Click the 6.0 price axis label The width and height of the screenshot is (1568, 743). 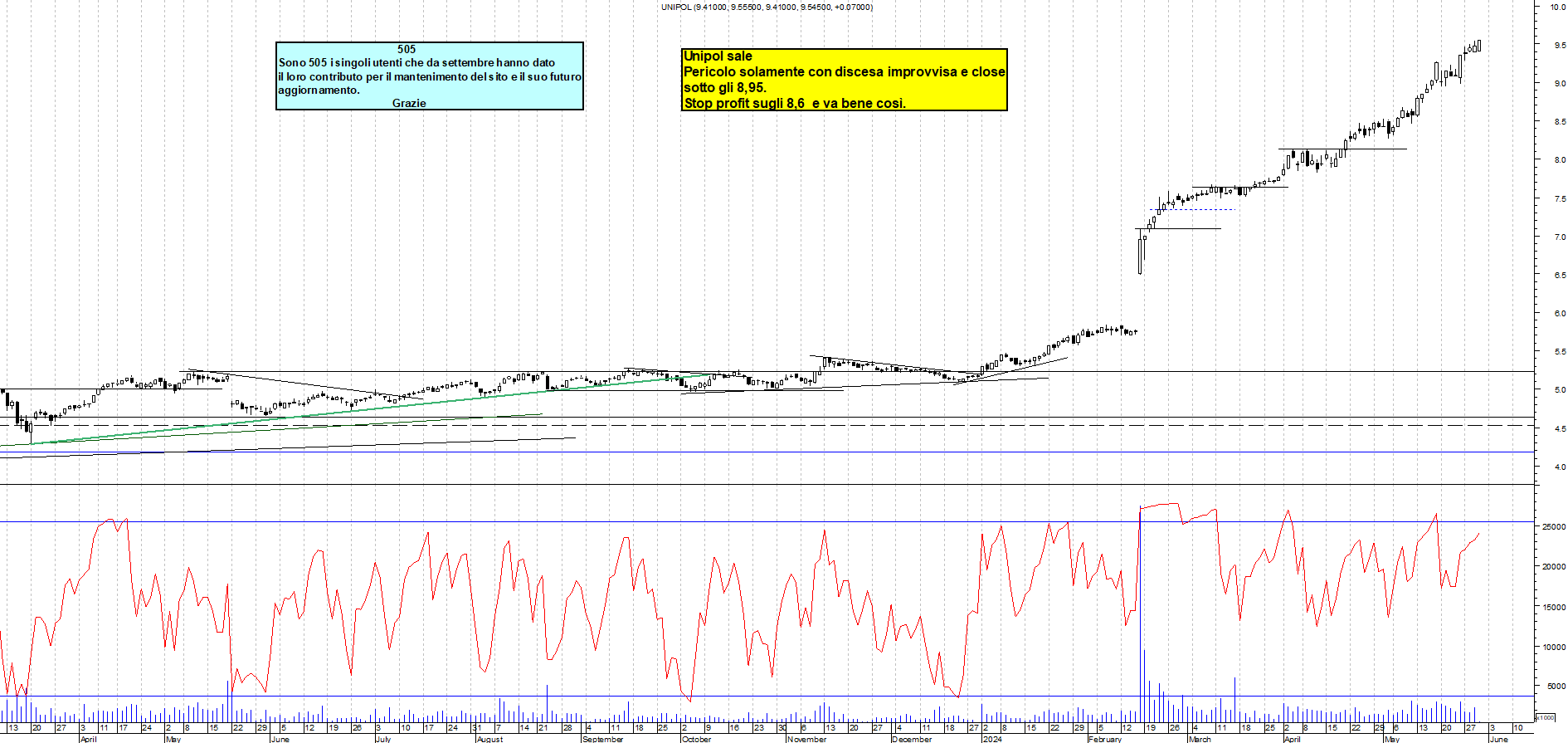pyautogui.click(x=1560, y=314)
